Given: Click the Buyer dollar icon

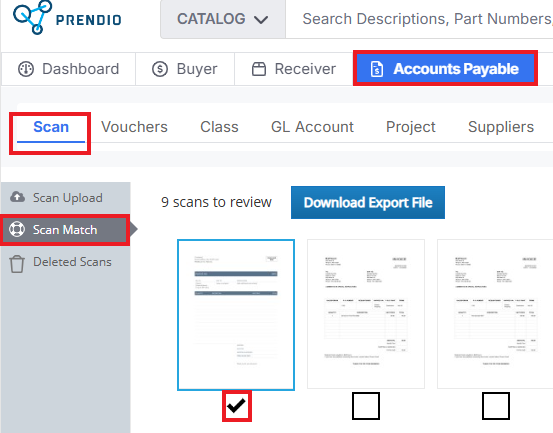Looking at the screenshot, I should tap(160, 69).
